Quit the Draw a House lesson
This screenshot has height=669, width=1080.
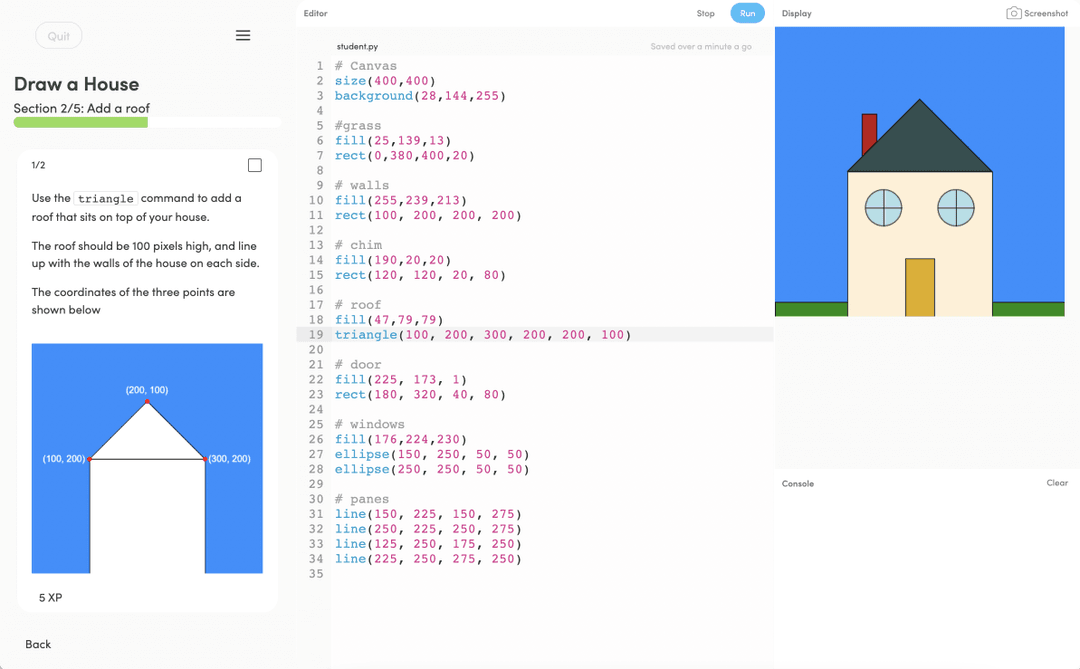(x=58, y=35)
